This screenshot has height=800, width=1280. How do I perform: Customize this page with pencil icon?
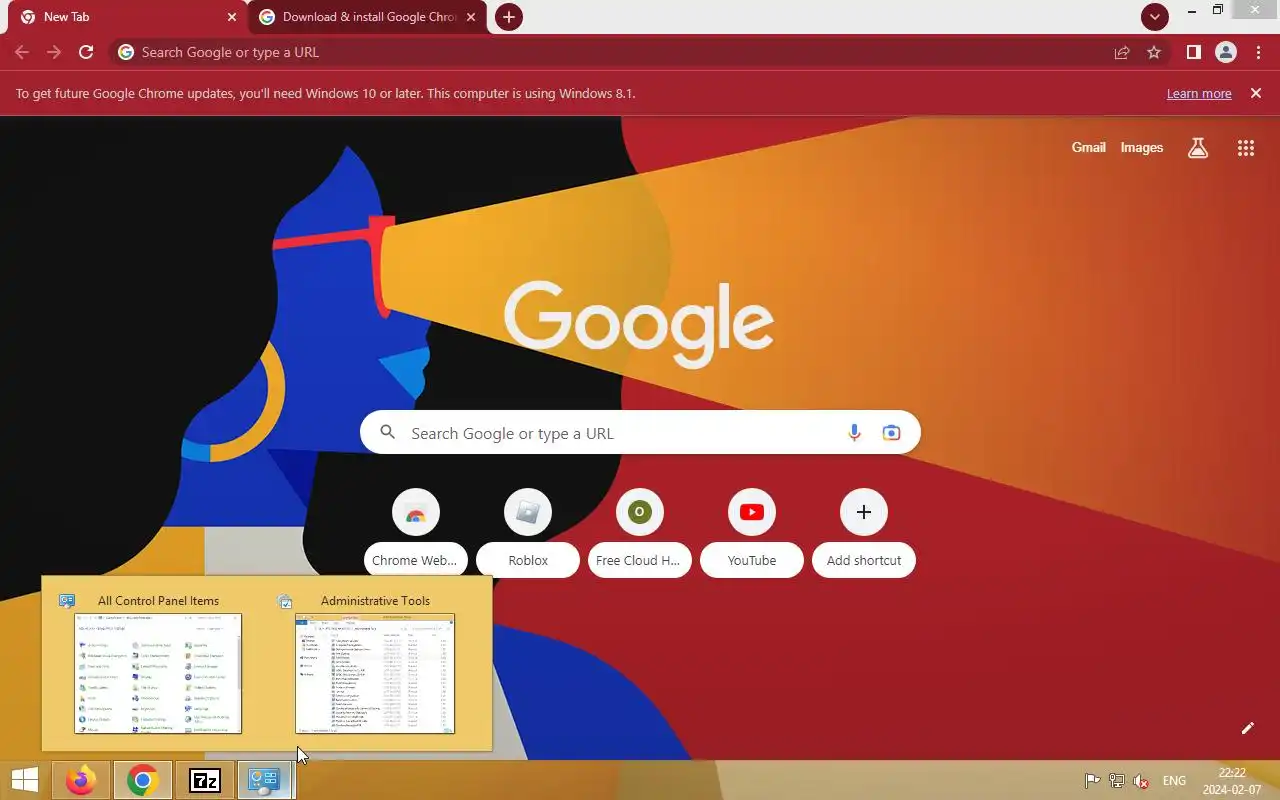[1247, 728]
